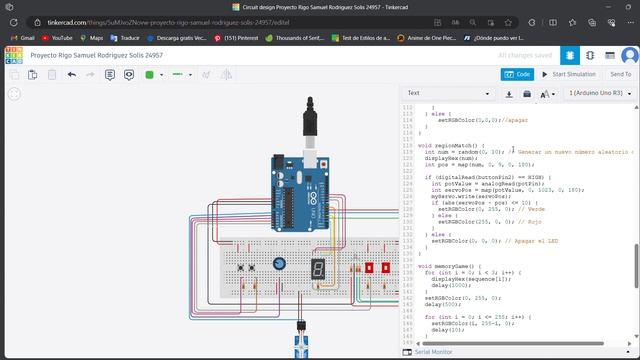Screen dimensions: 640x360
Task: Click Start Simulation button
Action: click(569, 74)
